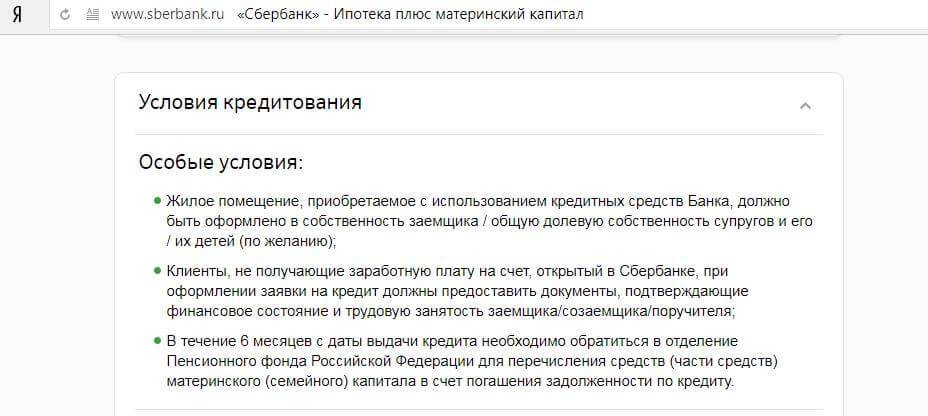Open reader mode icon in address bar
Screen dimensions: 928x416
pyautogui.click(x=93, y=15)
